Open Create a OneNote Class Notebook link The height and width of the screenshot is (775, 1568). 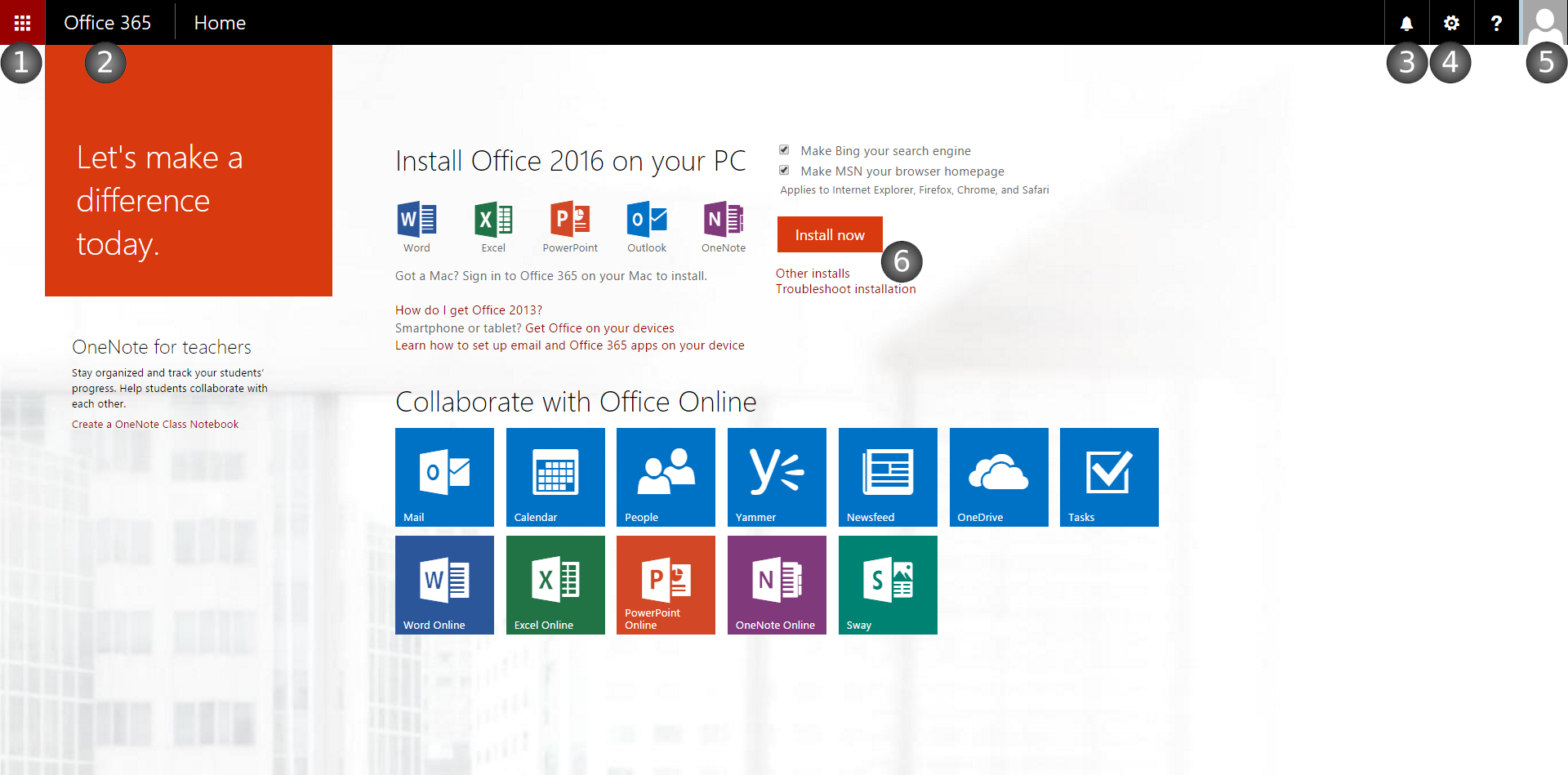tap(155, 425)
